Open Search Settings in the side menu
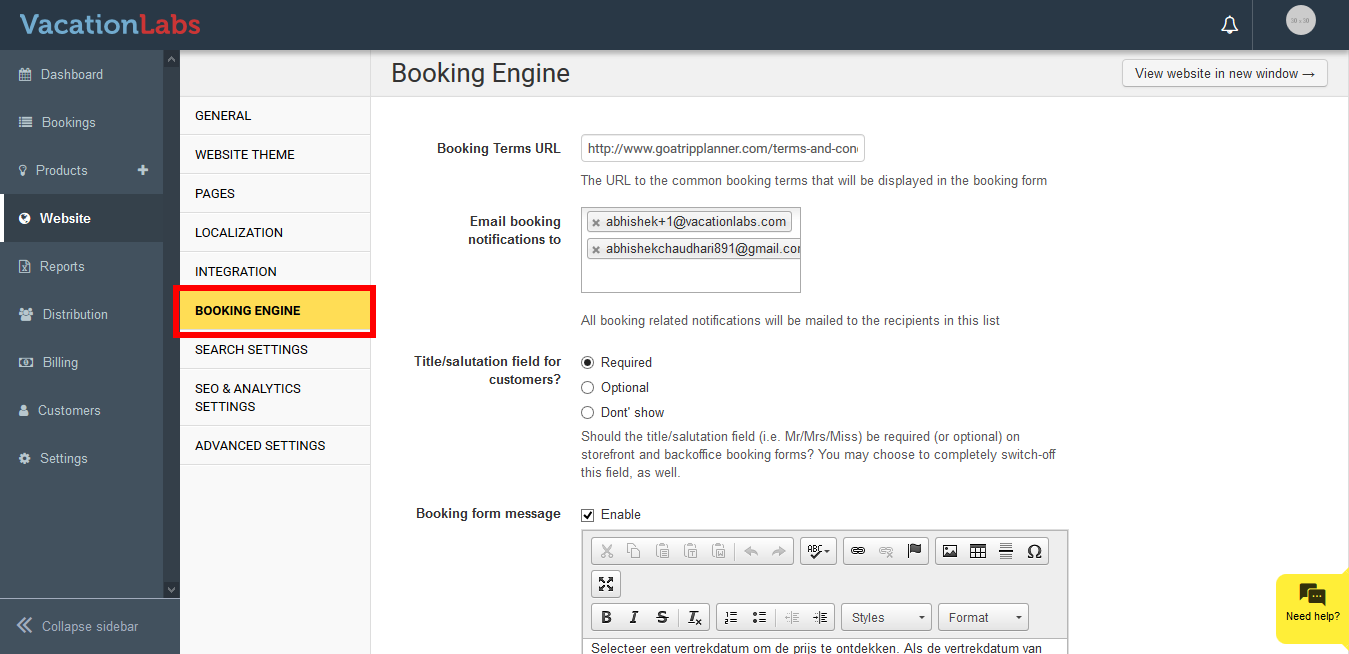 (251, 350)
